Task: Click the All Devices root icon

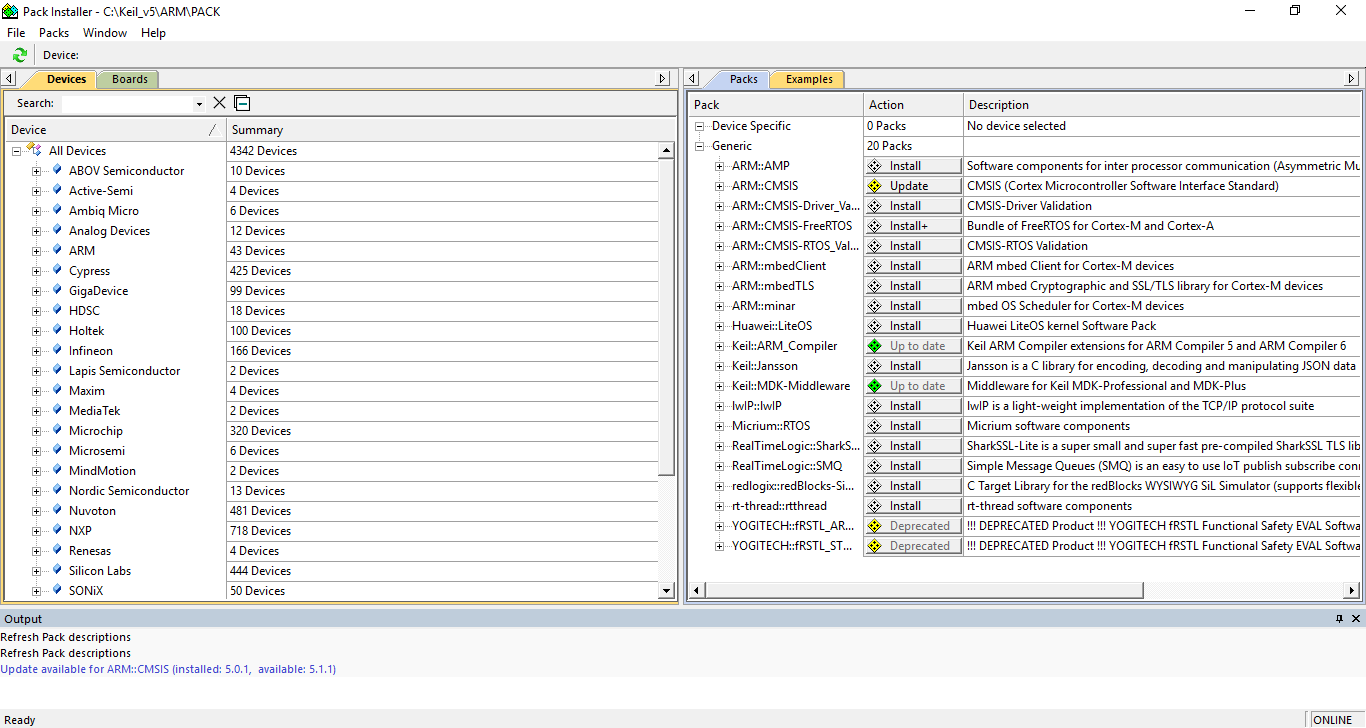Action: (x=34, y=150)
